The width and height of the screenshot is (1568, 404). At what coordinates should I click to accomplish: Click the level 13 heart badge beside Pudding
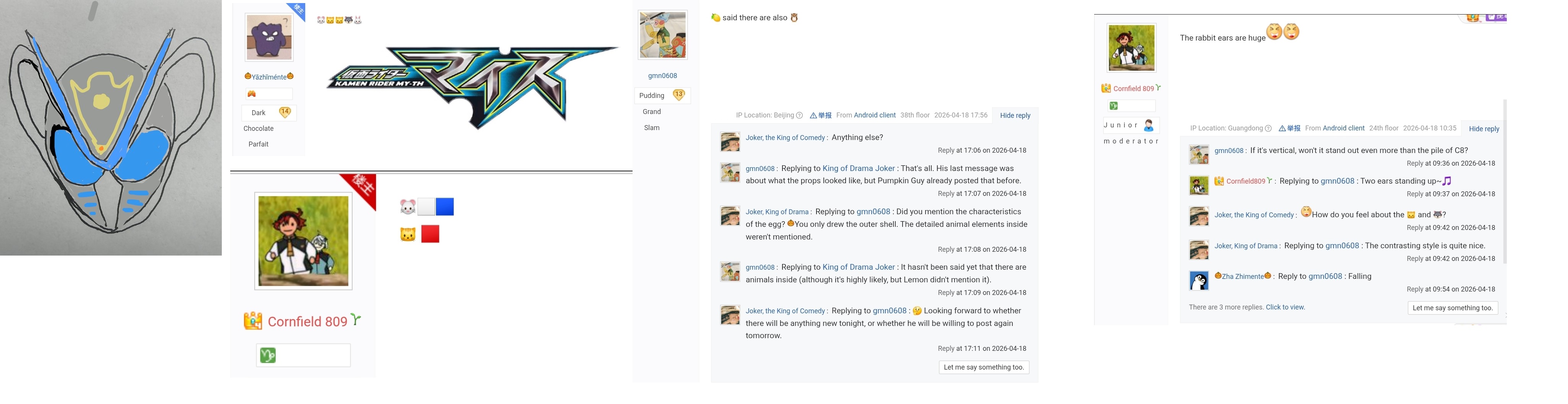[679, 95]
